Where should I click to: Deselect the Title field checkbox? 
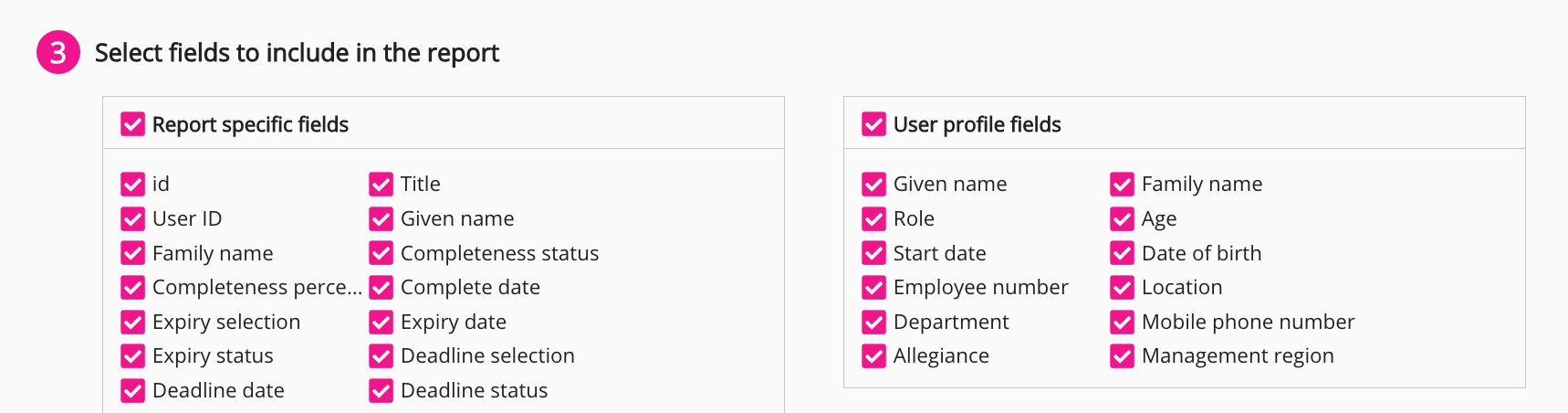click(x=382, y=185)
